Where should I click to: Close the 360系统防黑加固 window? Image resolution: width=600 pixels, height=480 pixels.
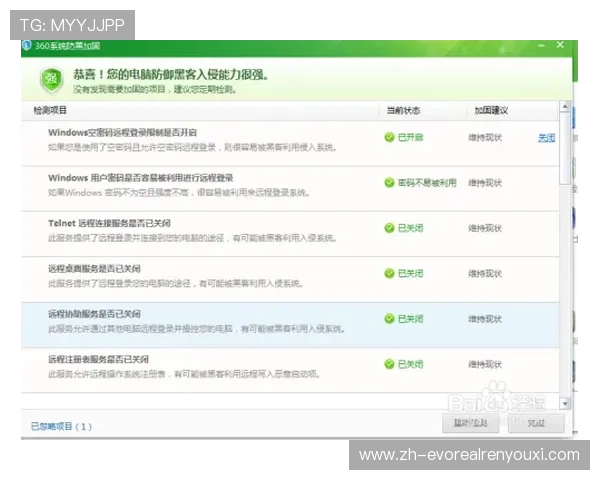click(x=560, y=45)
